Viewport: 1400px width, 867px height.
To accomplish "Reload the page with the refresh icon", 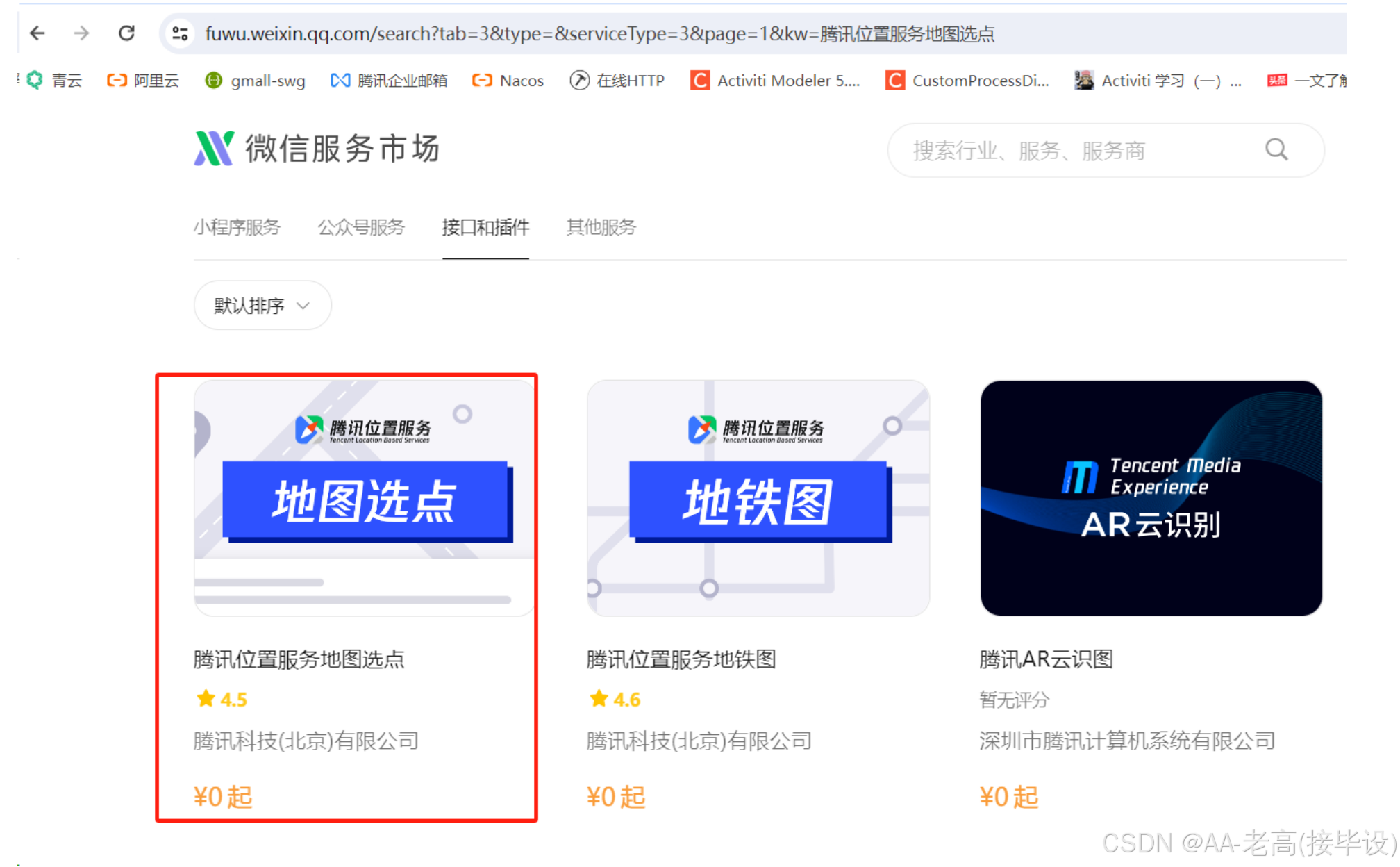I will [126, 33].
